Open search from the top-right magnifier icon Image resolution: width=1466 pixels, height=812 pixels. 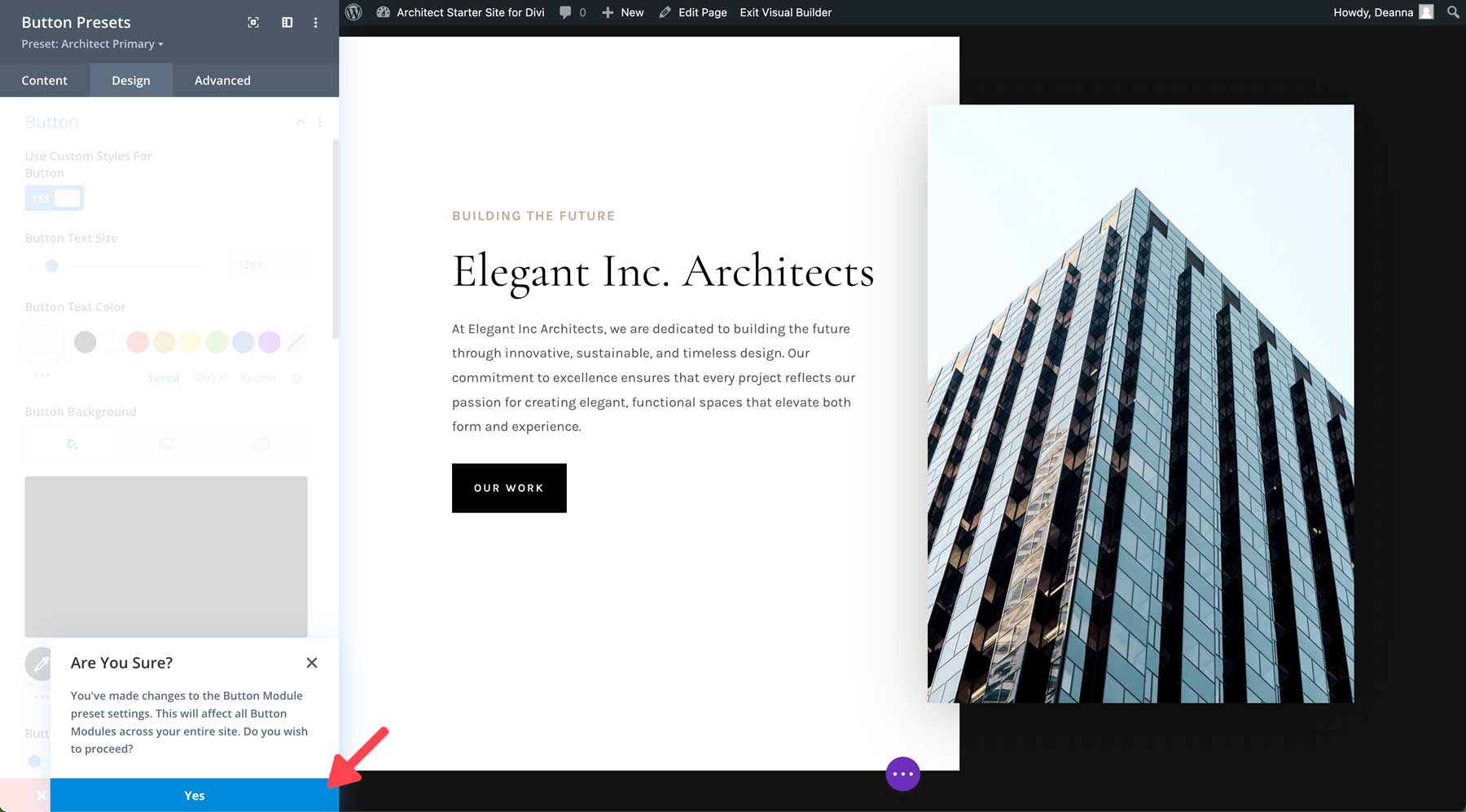tap(1452, 12)
